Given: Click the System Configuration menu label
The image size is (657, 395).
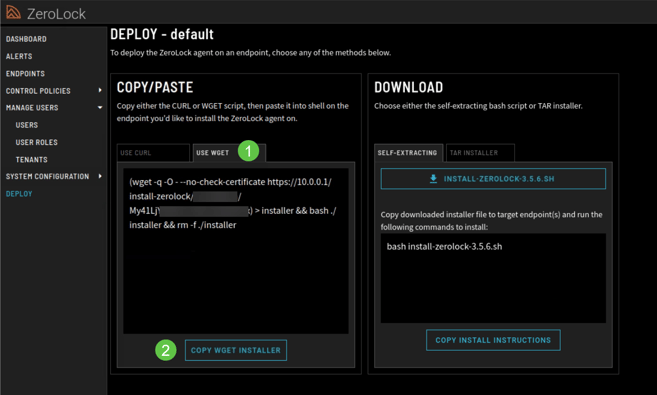Looking at the screenshot, I should 47,177.
